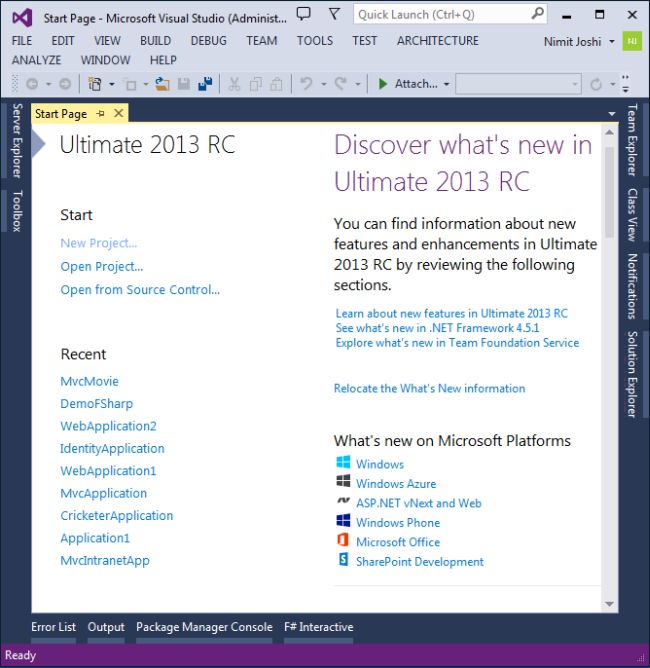The height and width of the screenshot is (668, 650).
Task: Click See what's new in .NET Framework 4.5.1
Action: click(437, 328)
